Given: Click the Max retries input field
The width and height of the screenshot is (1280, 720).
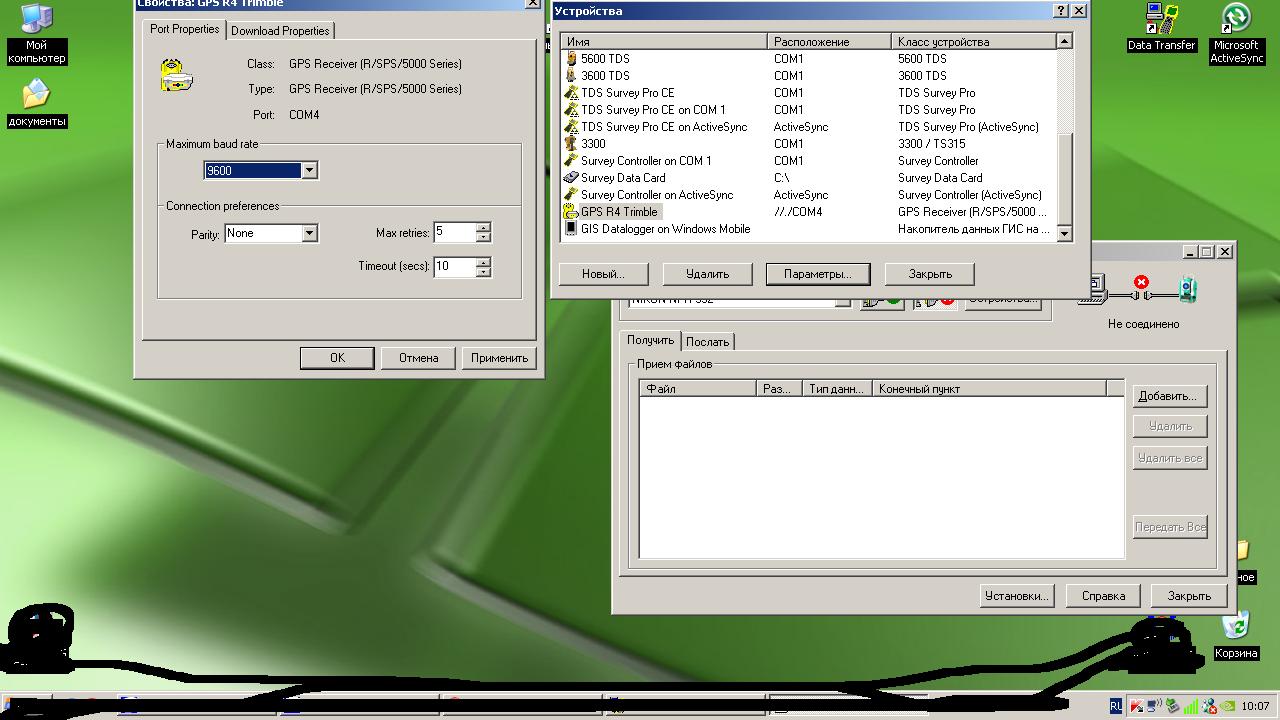Looking at the screenshot, I should [x=455, y=233].
